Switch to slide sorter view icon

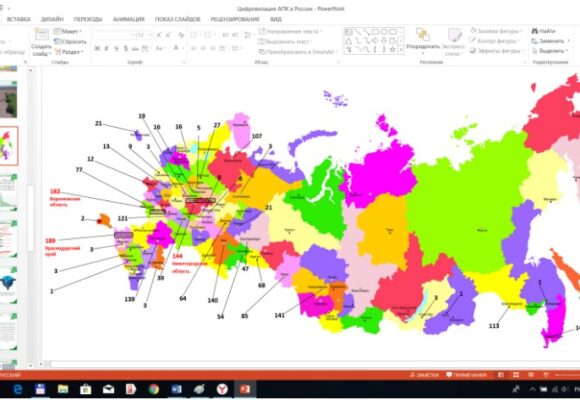[516, 375]
